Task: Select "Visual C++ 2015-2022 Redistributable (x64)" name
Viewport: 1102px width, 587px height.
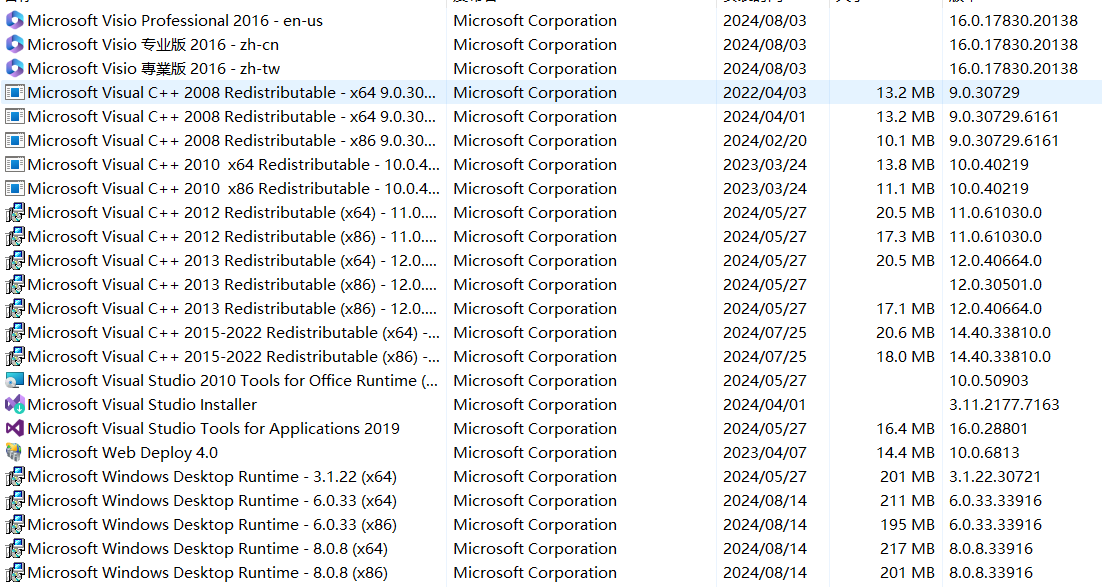Action: 233,332
